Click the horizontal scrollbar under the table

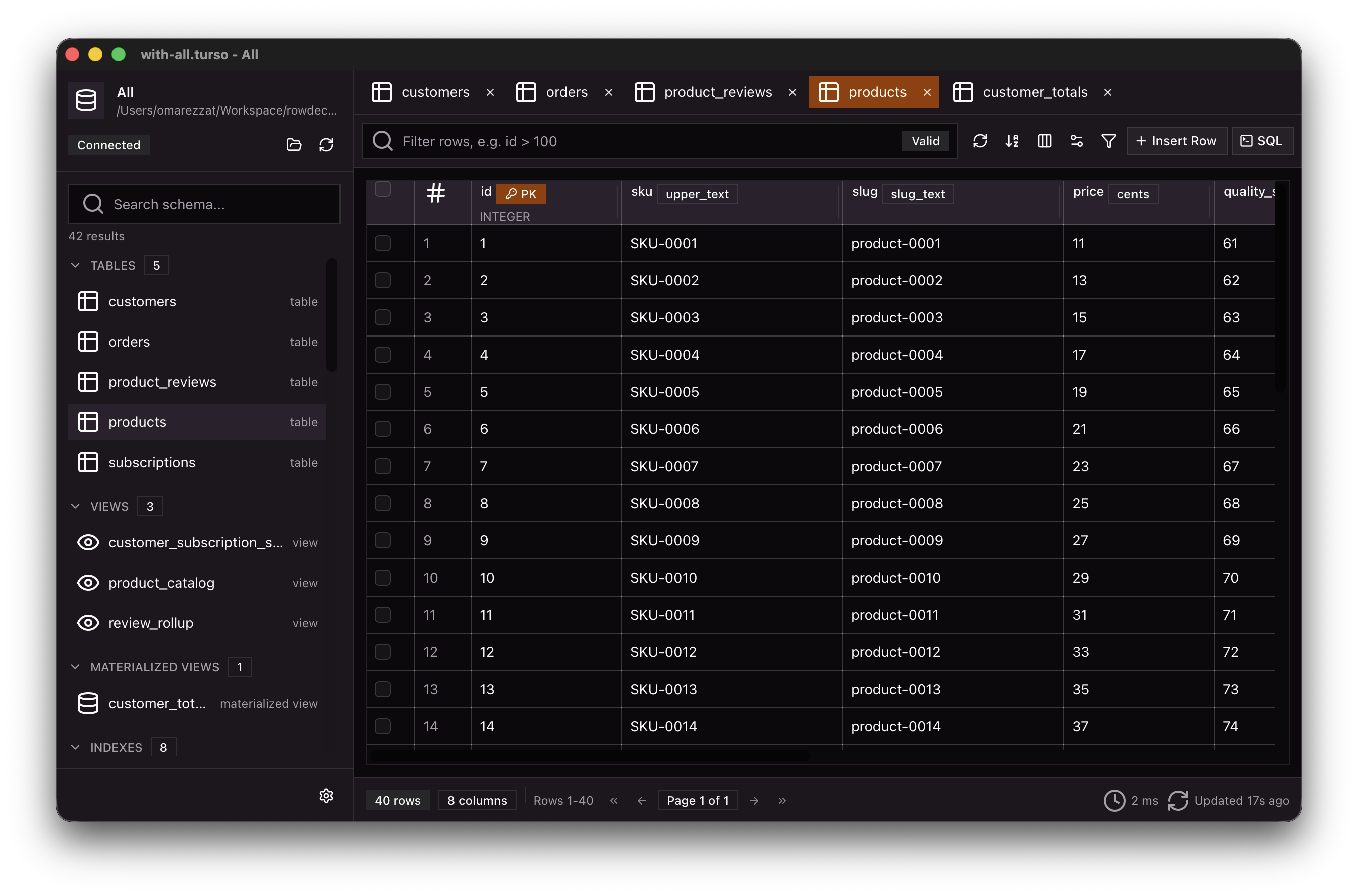(x=590, y=756)
